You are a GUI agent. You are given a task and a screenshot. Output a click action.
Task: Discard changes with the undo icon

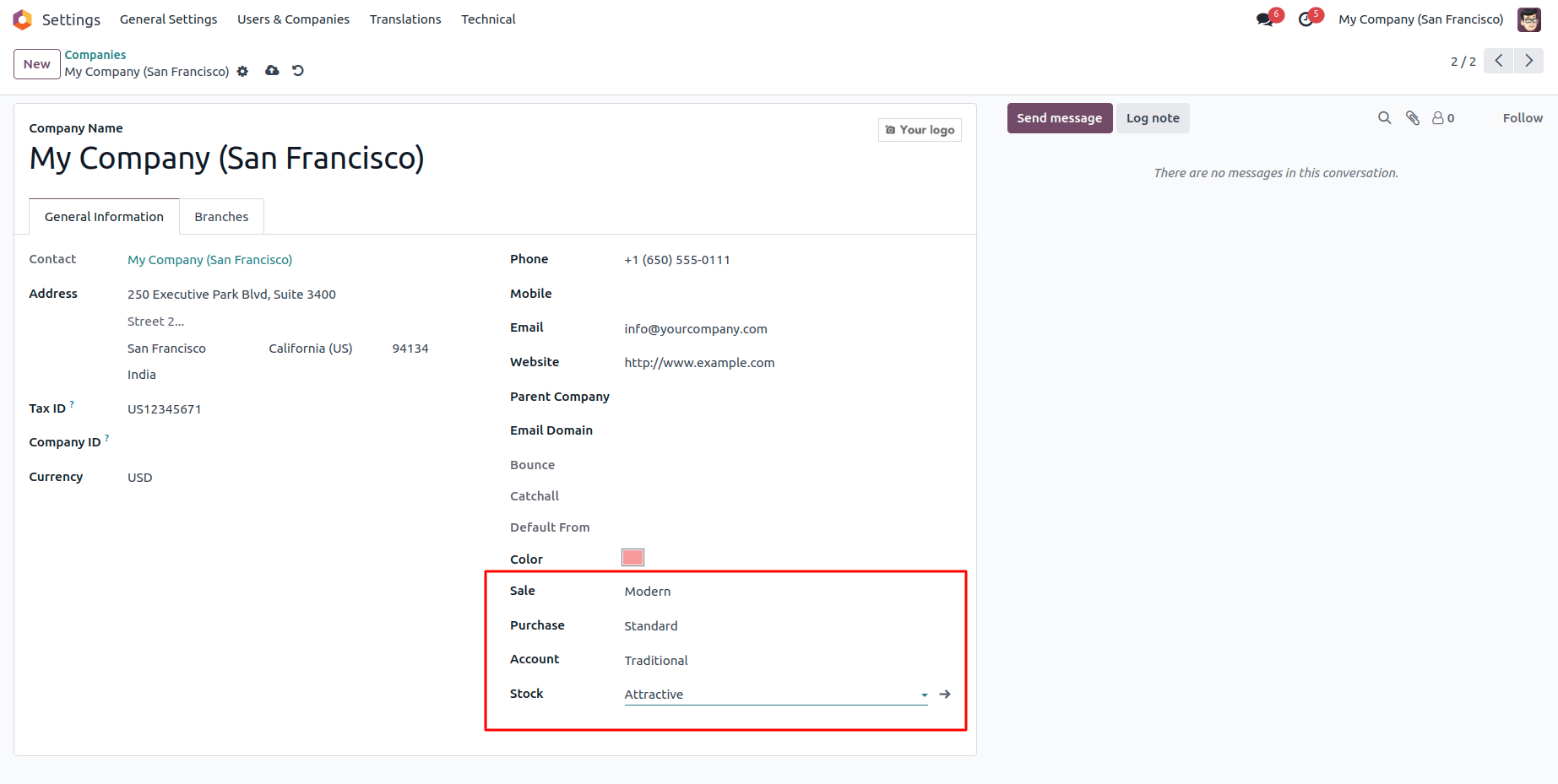(298, 71)
